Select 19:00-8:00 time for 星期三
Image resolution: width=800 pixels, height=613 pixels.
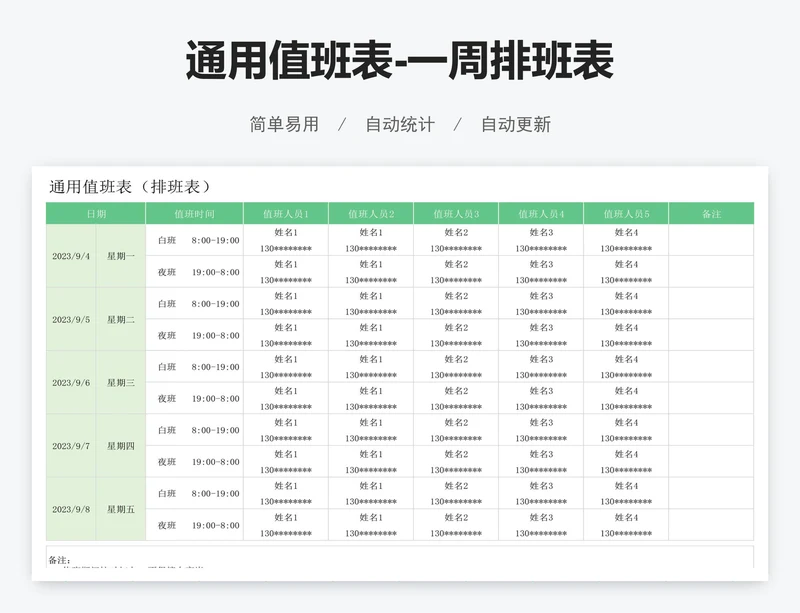point(215,399)
